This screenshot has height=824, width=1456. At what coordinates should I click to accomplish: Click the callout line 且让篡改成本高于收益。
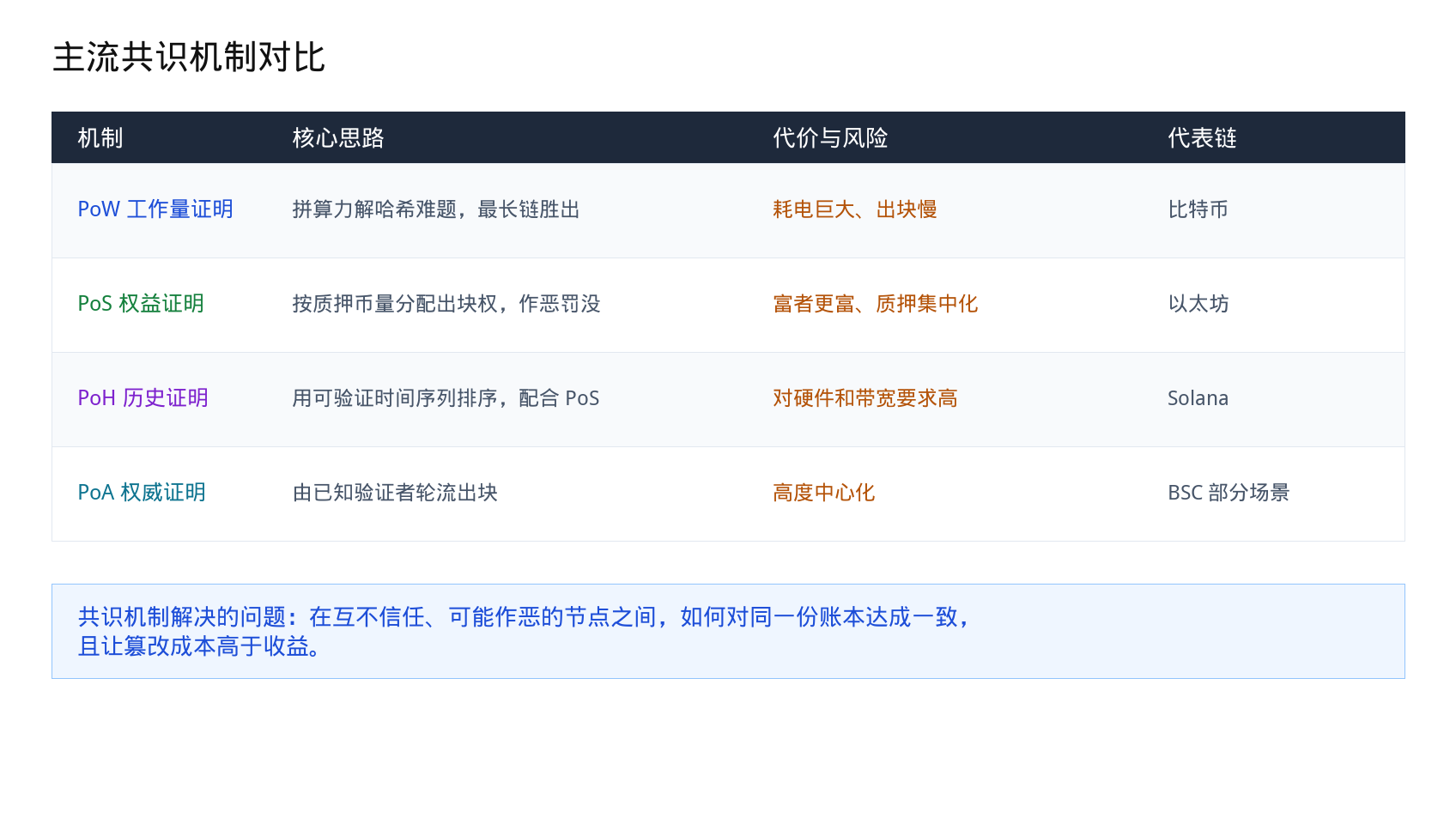pos(201,646)
